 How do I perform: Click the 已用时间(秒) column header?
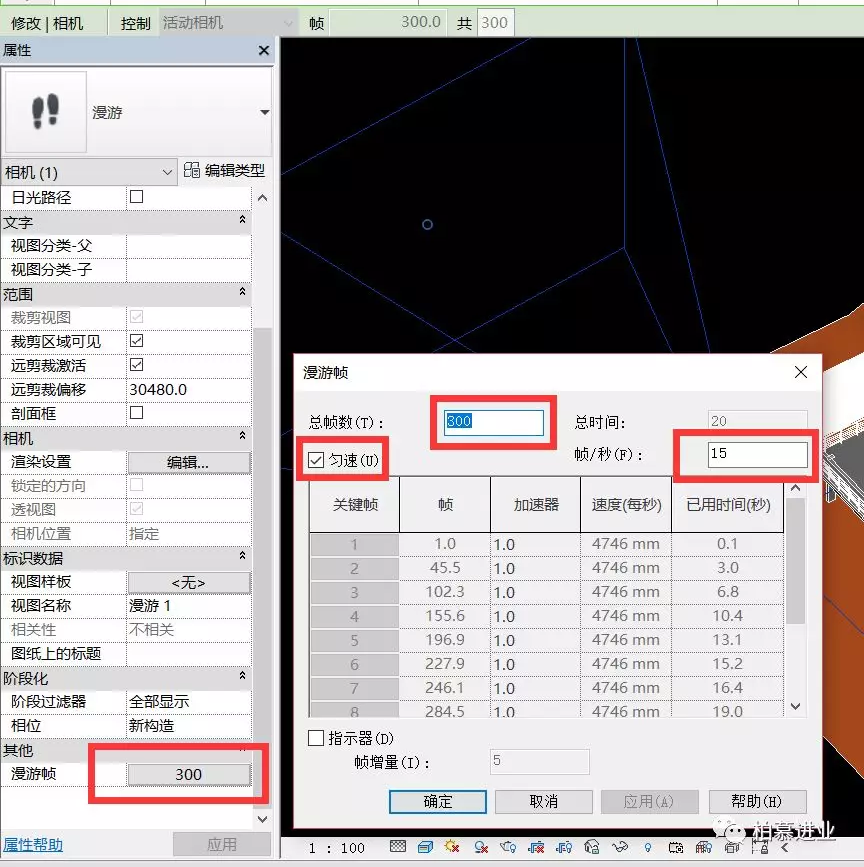point(728,504)
